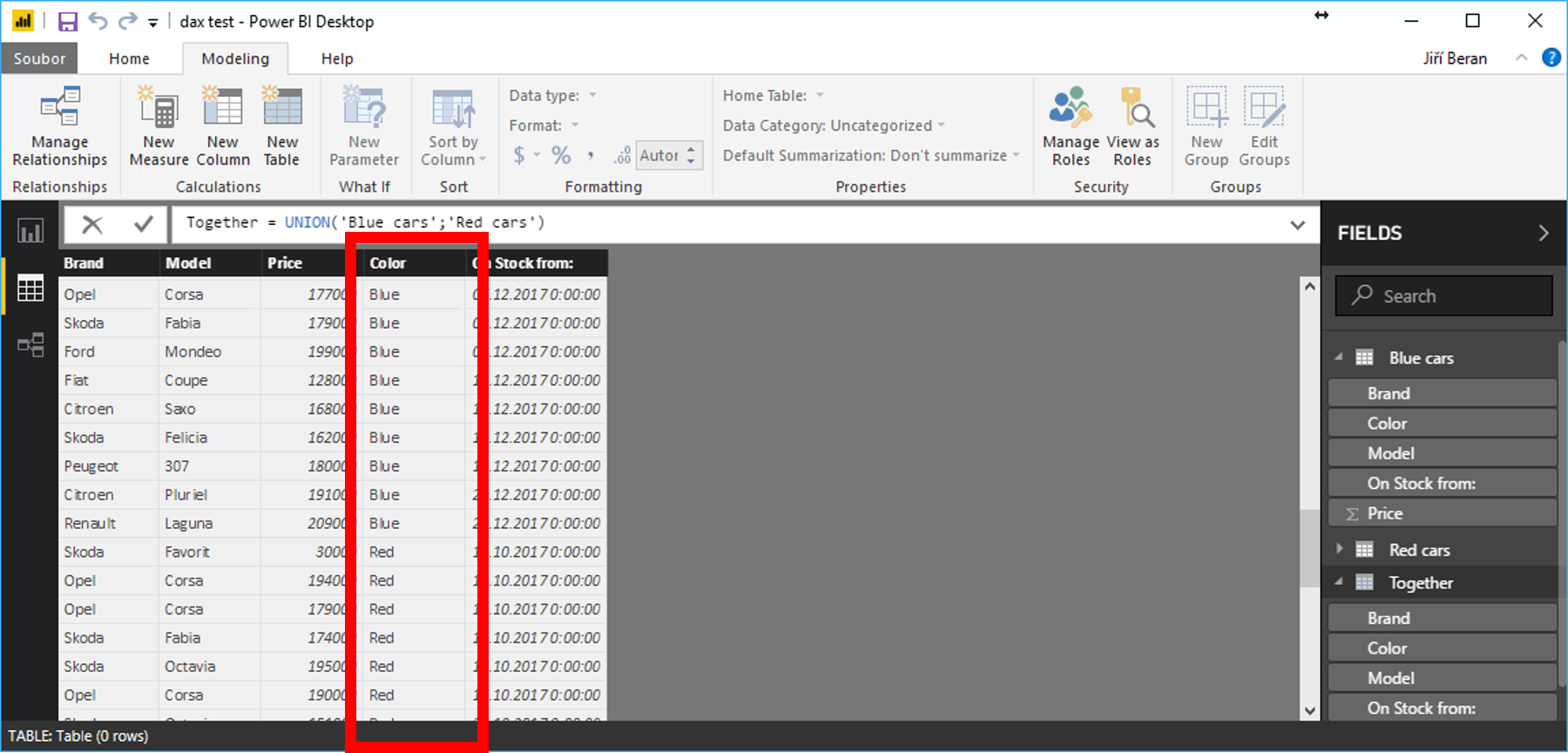
Task: Select Price field in Blue cars
Action: [1443, 513]
